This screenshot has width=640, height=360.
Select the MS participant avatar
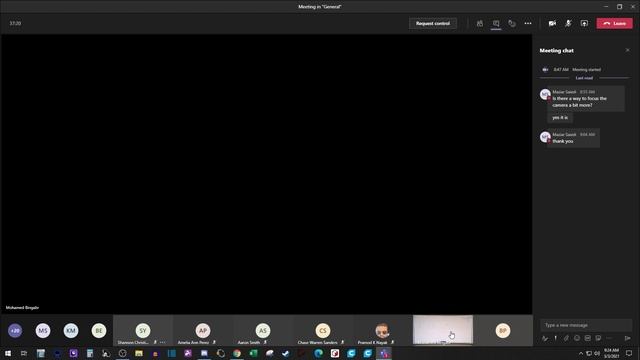(43, 331)
